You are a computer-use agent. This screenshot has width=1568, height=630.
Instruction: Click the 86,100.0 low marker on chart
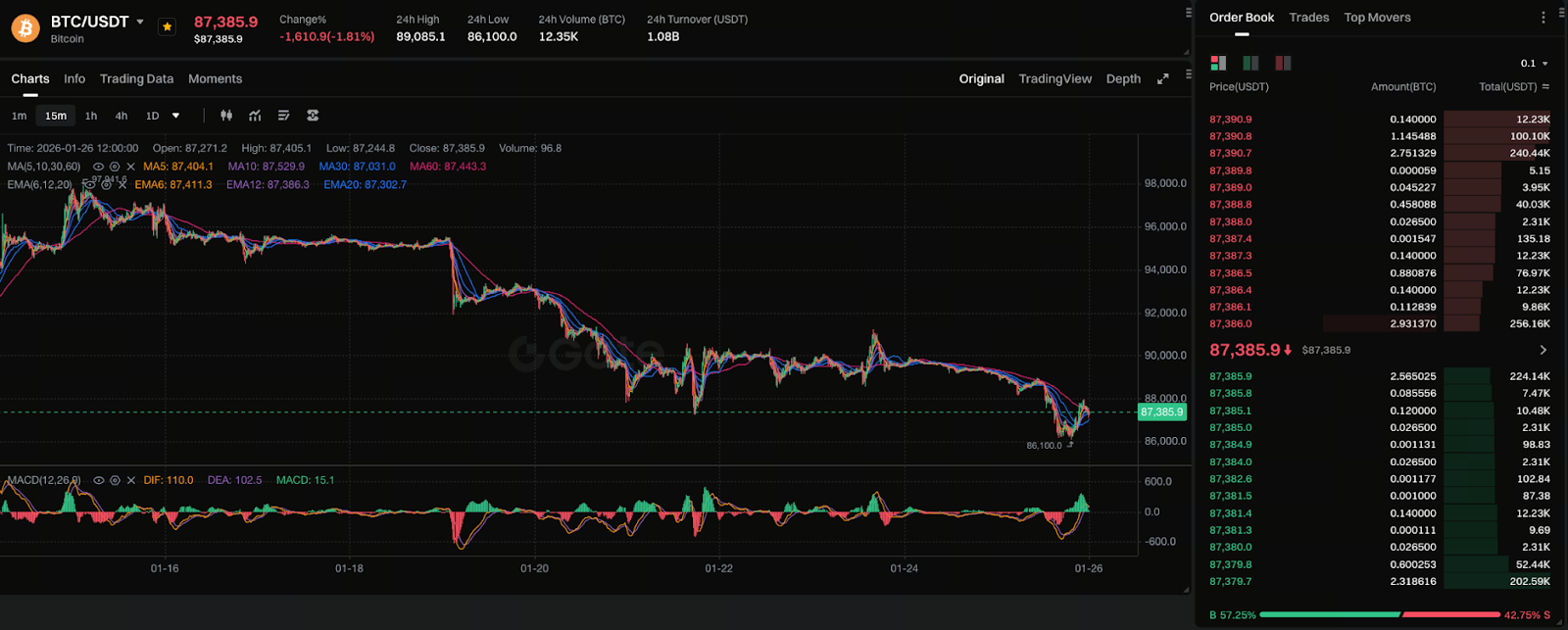[1044, 446]
